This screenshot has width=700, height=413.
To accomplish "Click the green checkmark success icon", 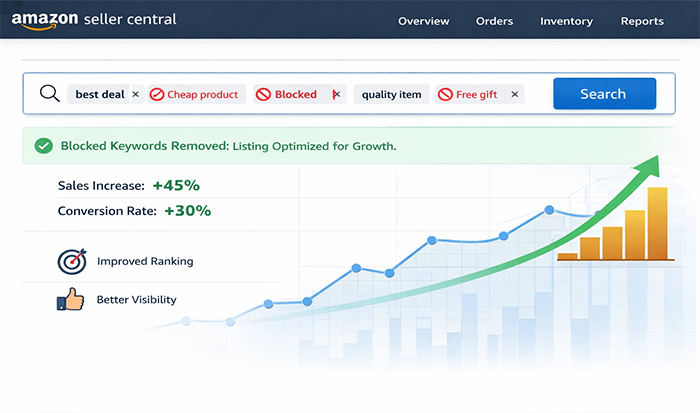I will tap(43, 146).
